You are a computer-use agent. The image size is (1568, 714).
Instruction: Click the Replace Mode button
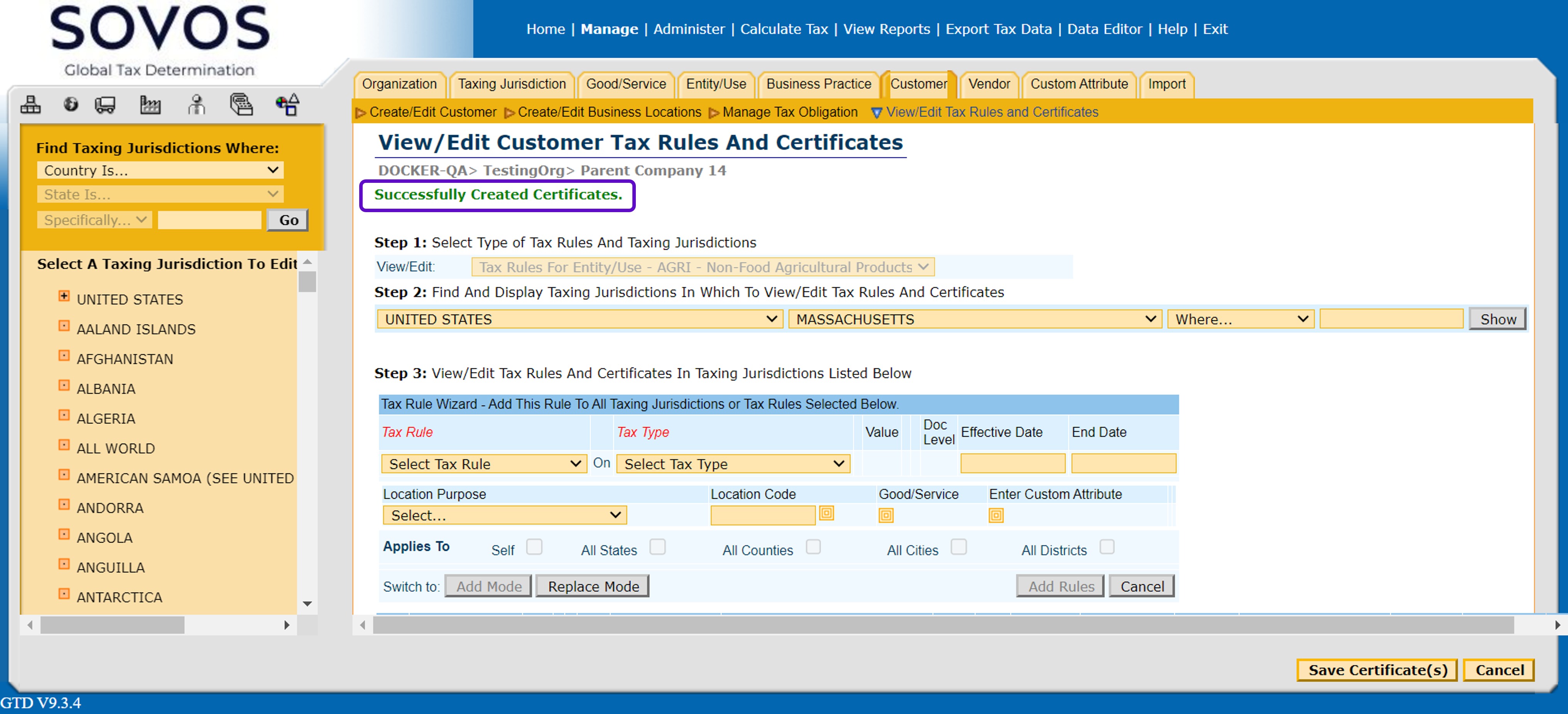tap(593, 586)
